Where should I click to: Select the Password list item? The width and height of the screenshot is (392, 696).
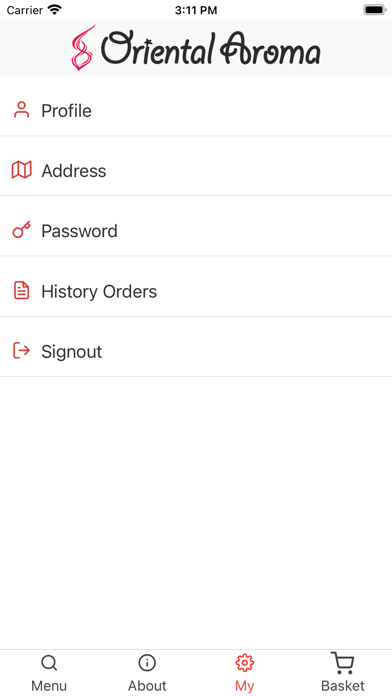coord(196,231)
